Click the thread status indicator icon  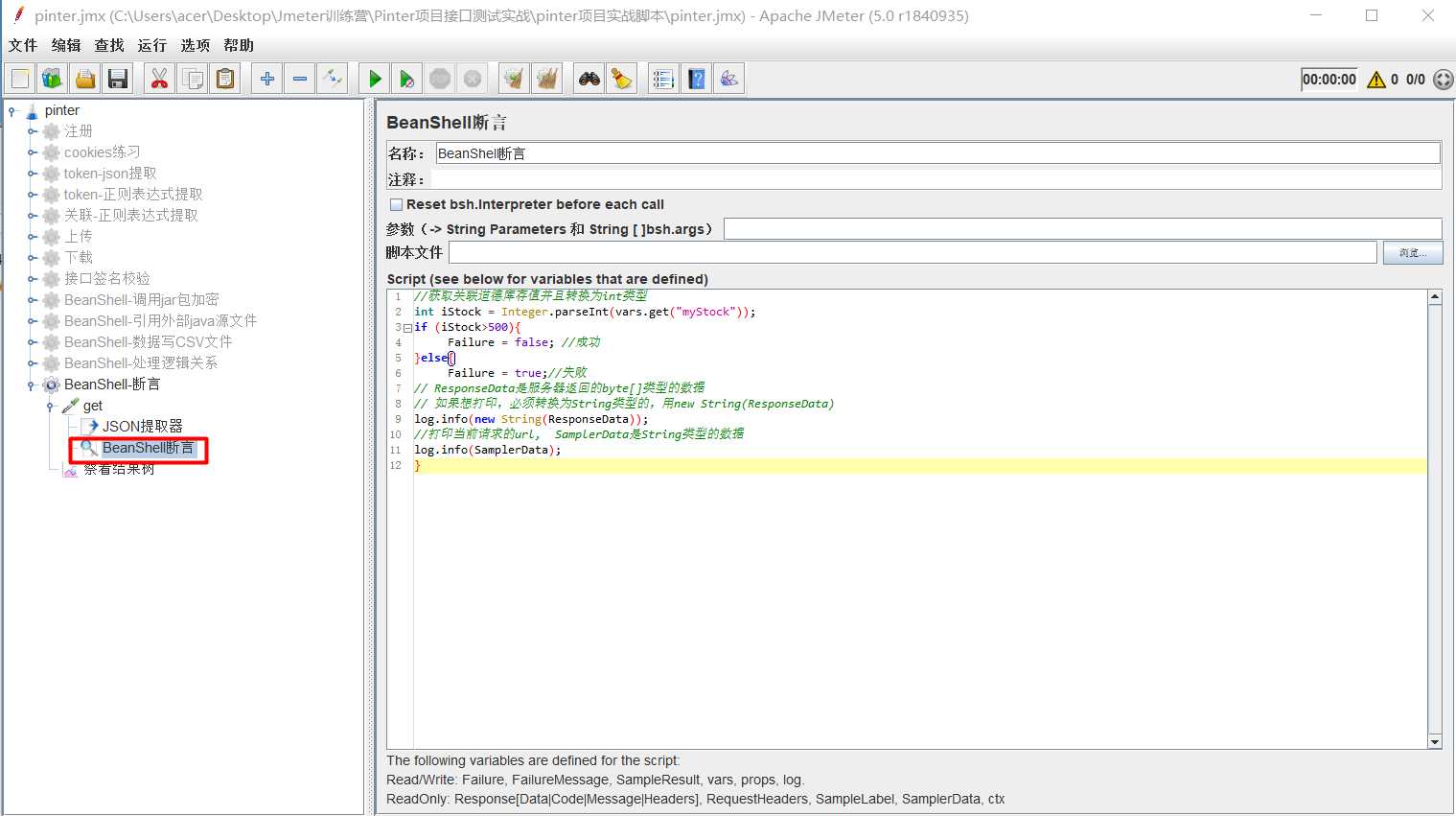(1444, 80)
